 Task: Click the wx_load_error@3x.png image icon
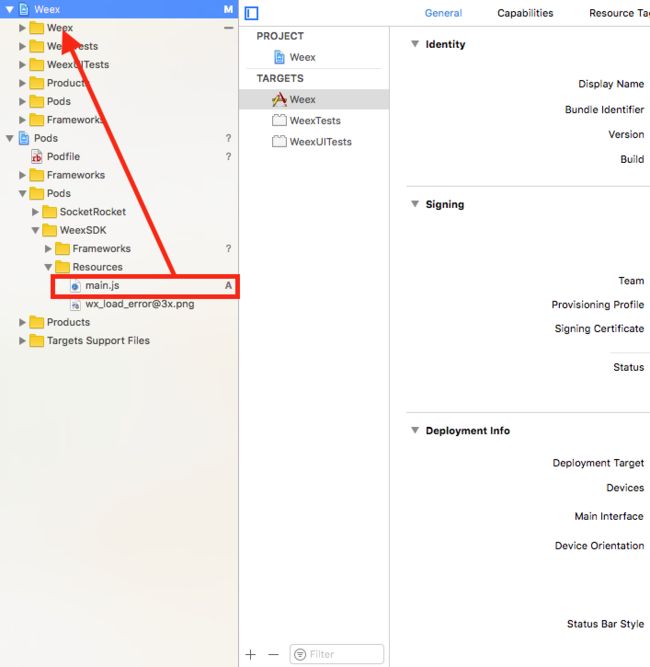click(x=75, y=305)
